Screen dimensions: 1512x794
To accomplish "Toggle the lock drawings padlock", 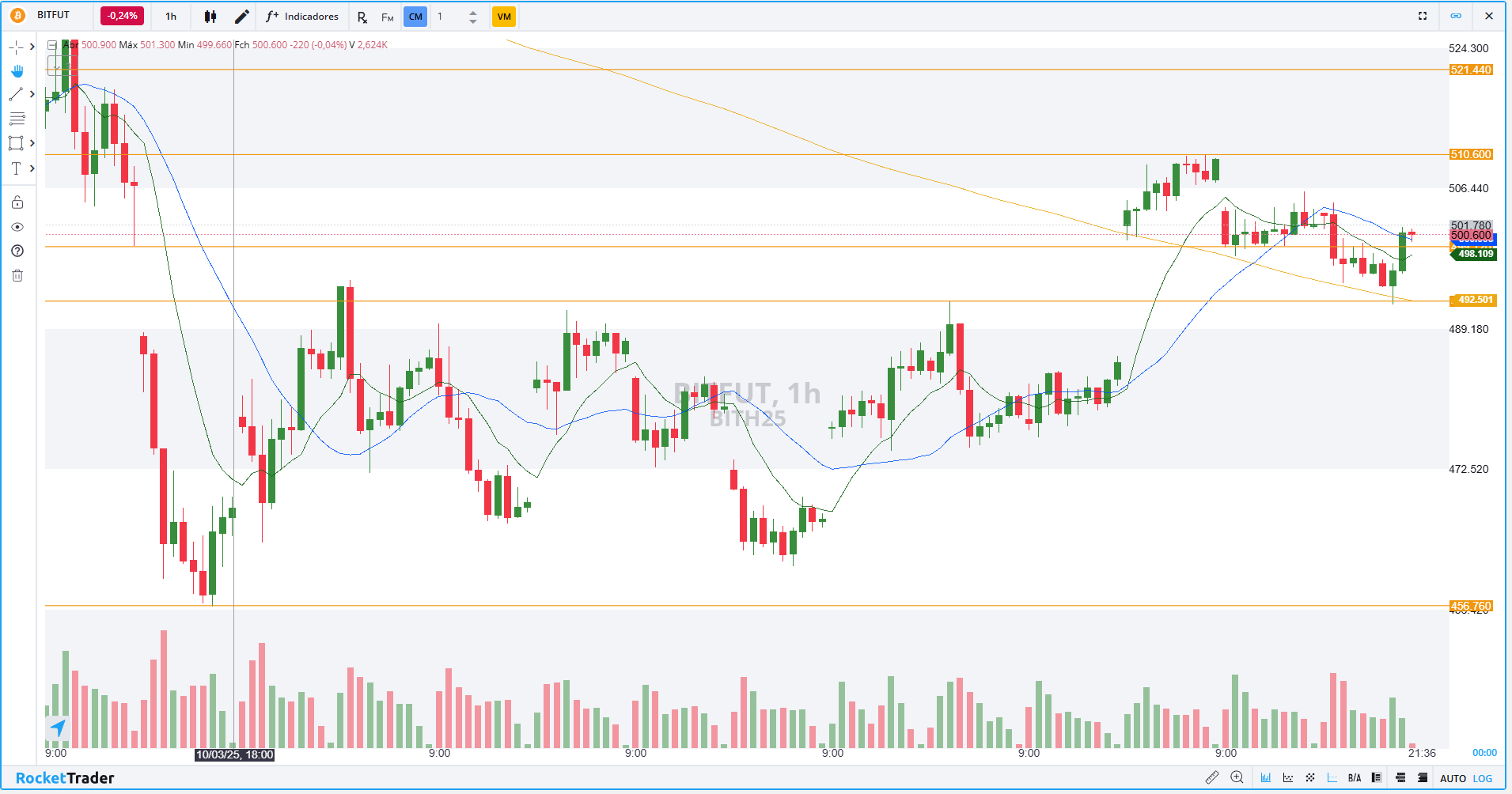I will point(17,202).
